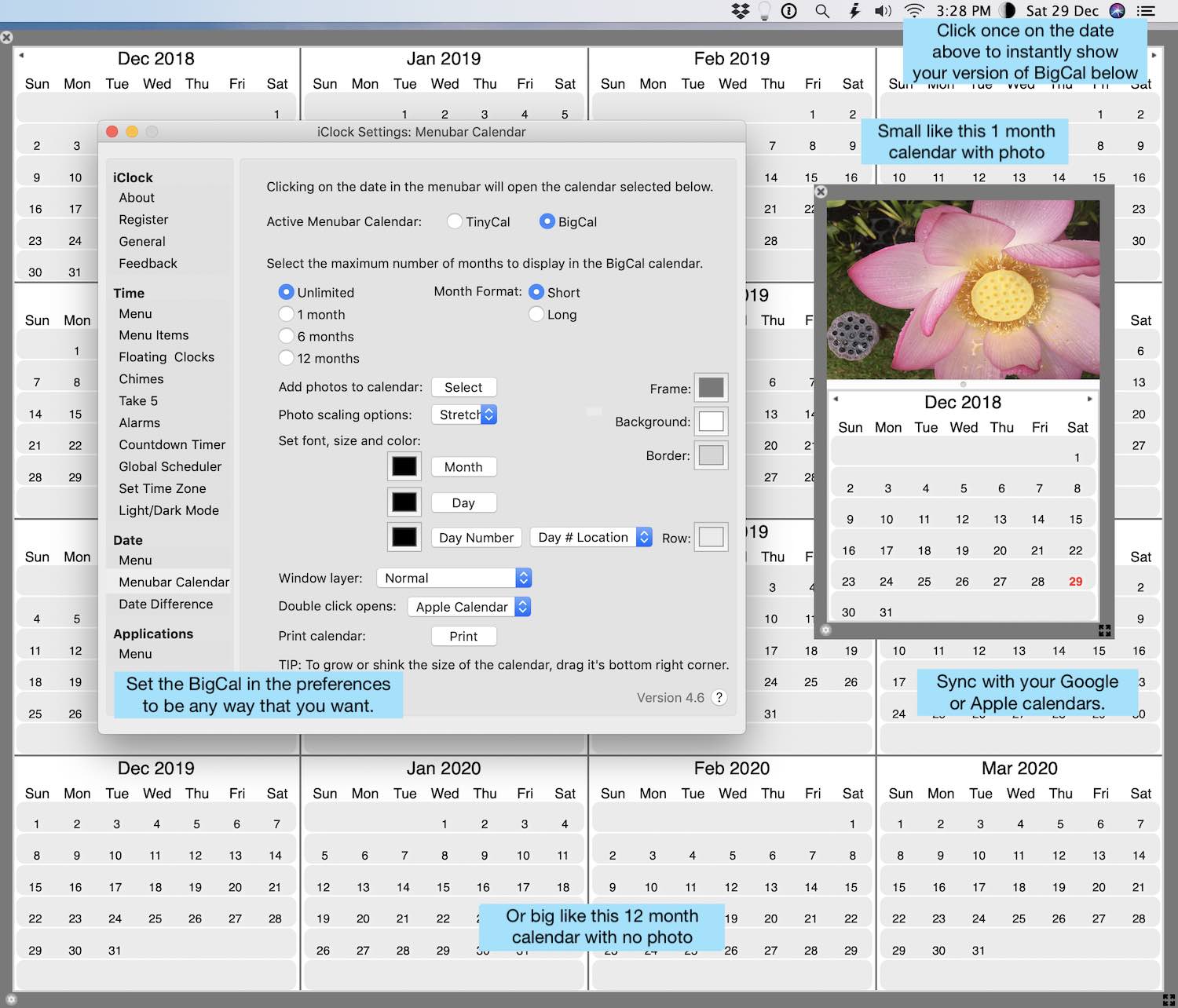The image size is (1178, 1008).
Task: Open Chimes settings
Action: (141, 379)
